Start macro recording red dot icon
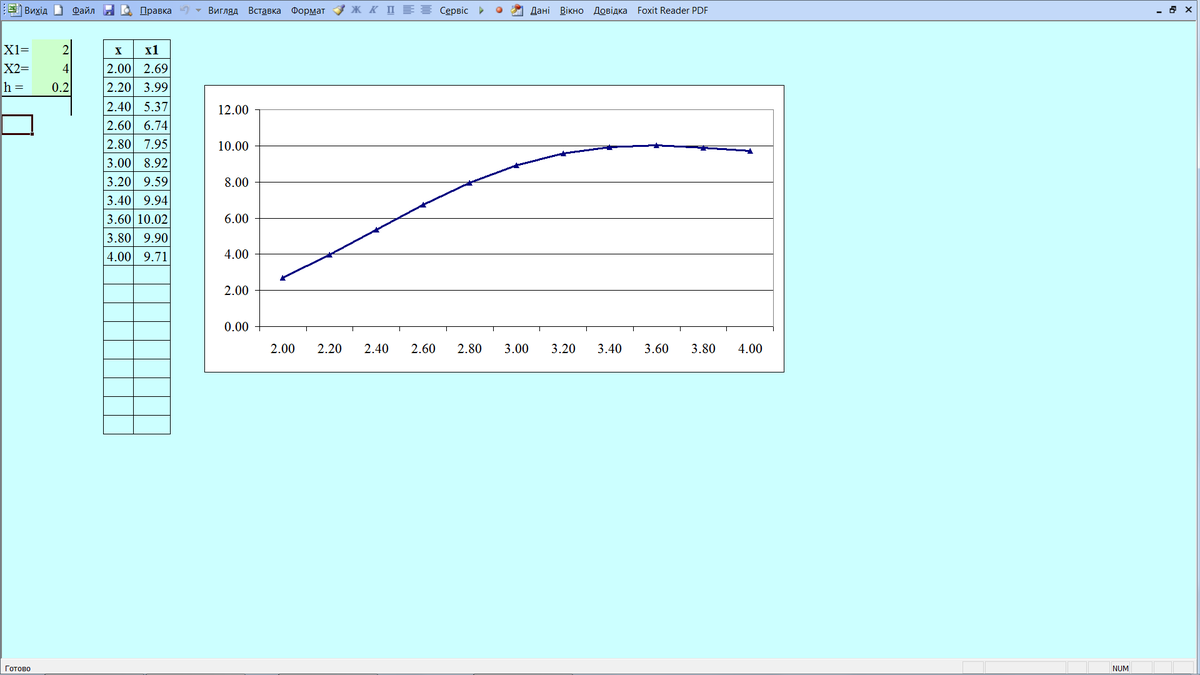The width and height of the screenshot is (1200, 675). click(x=499, y=10)
